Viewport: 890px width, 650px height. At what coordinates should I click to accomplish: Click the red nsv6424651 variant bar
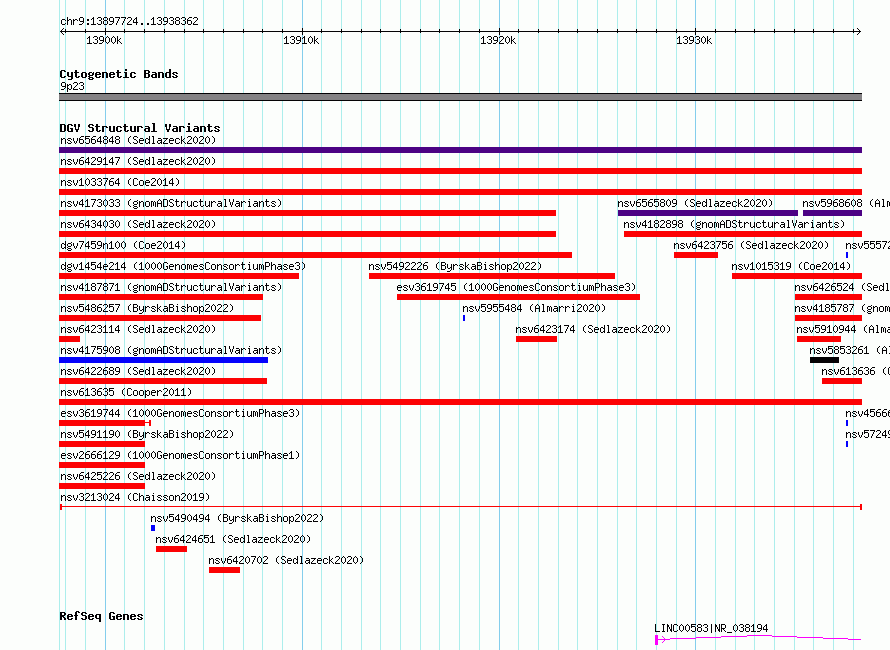(171, 549)
